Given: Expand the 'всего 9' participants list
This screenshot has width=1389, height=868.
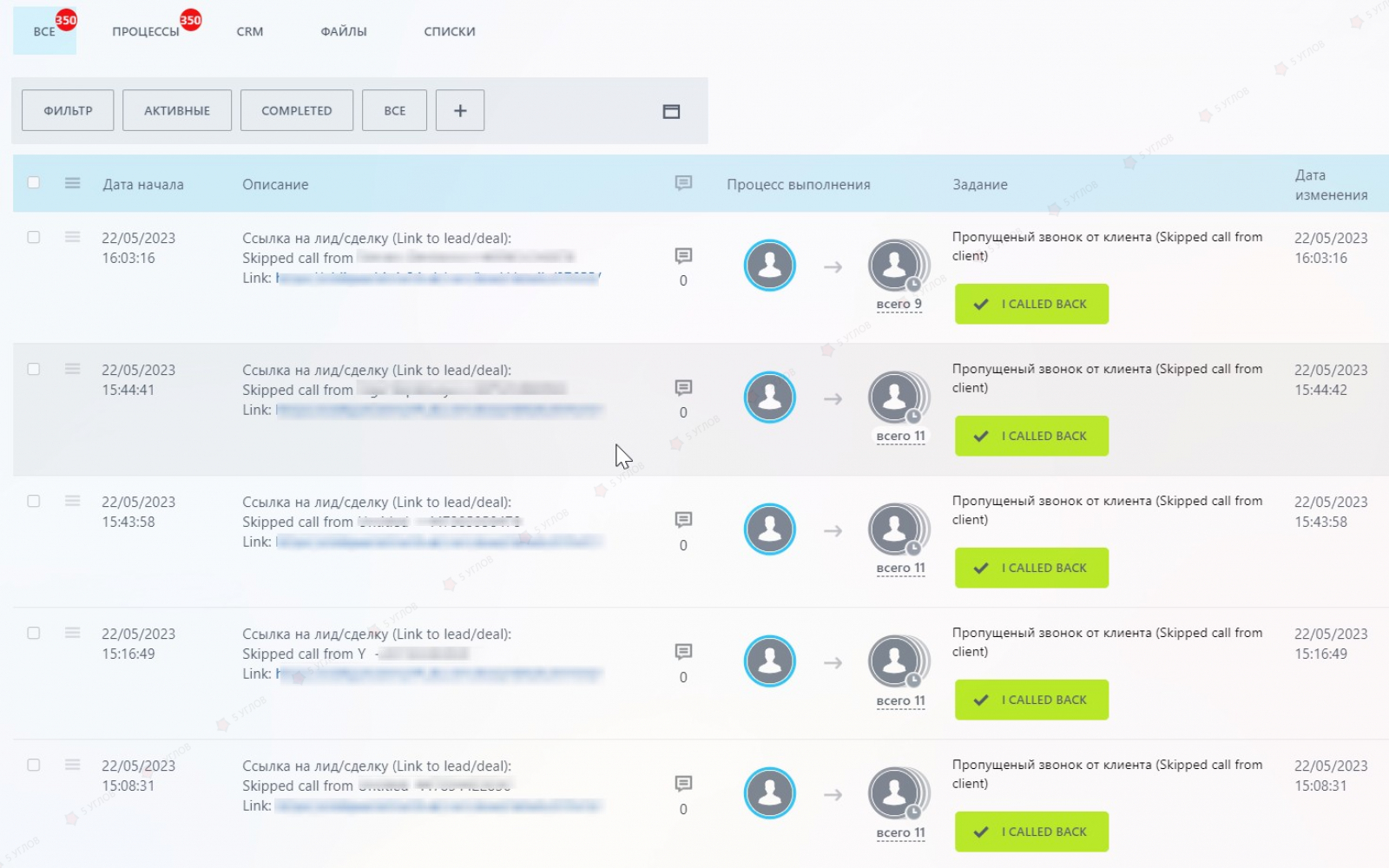Looking at the screenshot, I should [899, 305].
